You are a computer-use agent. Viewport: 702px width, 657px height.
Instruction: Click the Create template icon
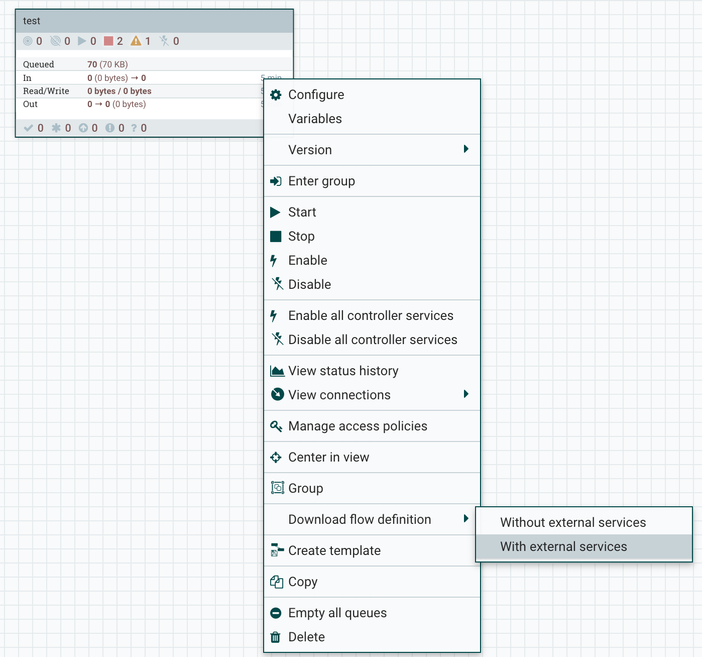pos(277,550)
